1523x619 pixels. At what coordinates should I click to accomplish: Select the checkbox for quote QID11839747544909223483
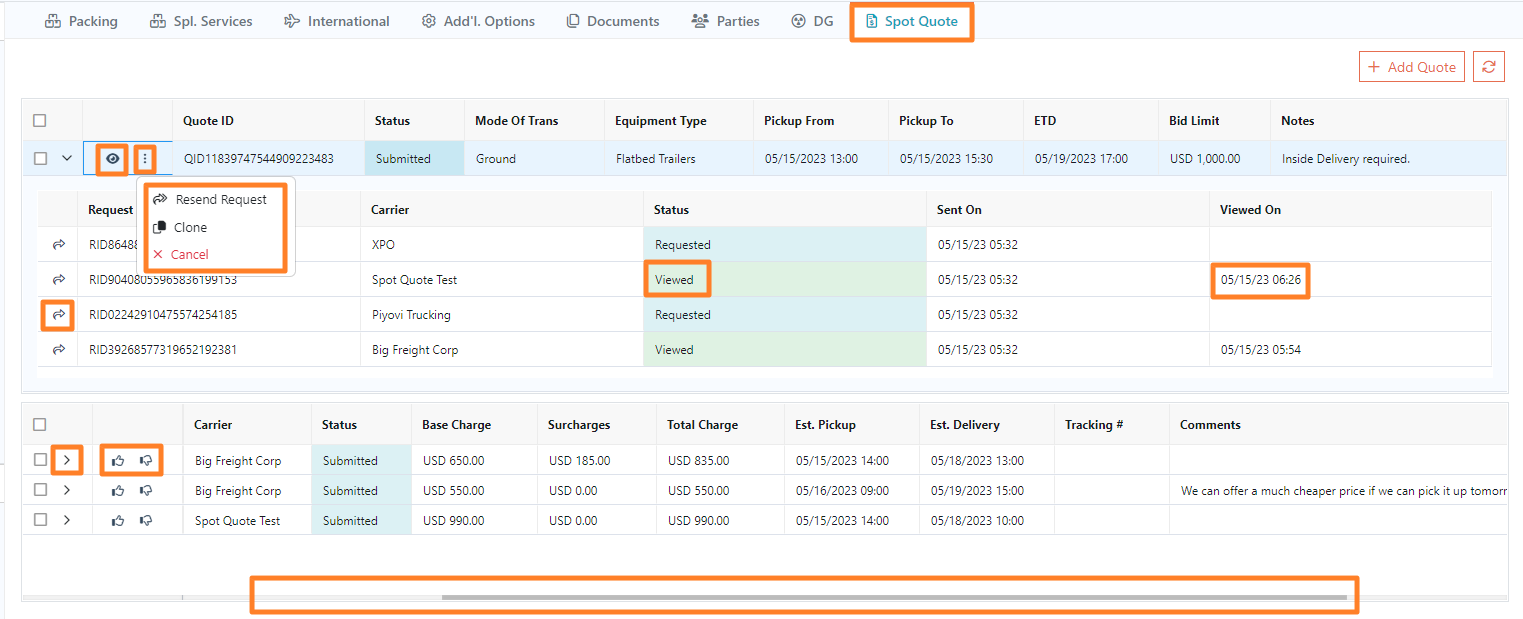40,158
